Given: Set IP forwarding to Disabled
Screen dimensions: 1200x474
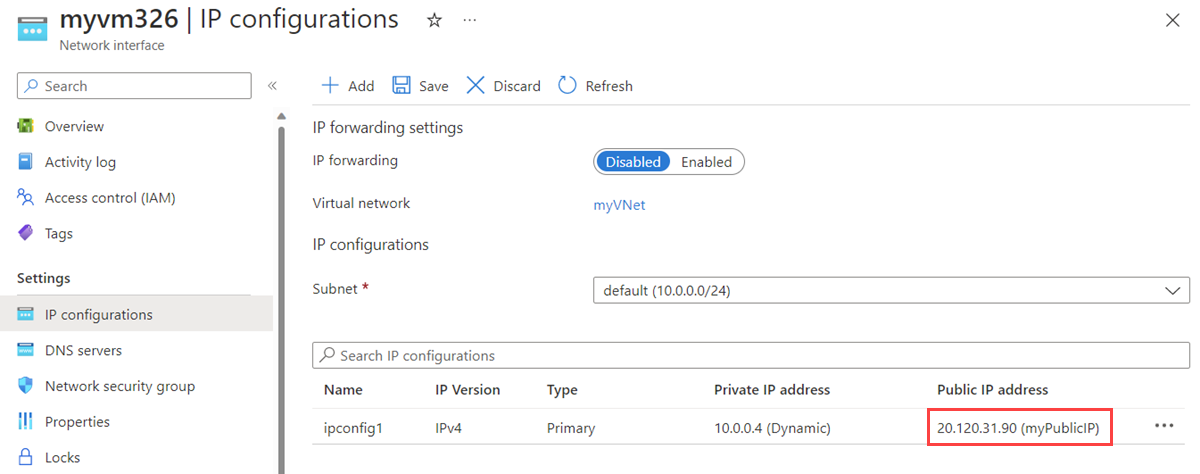Looking at the screenshot, I should [x=633, y=162].
